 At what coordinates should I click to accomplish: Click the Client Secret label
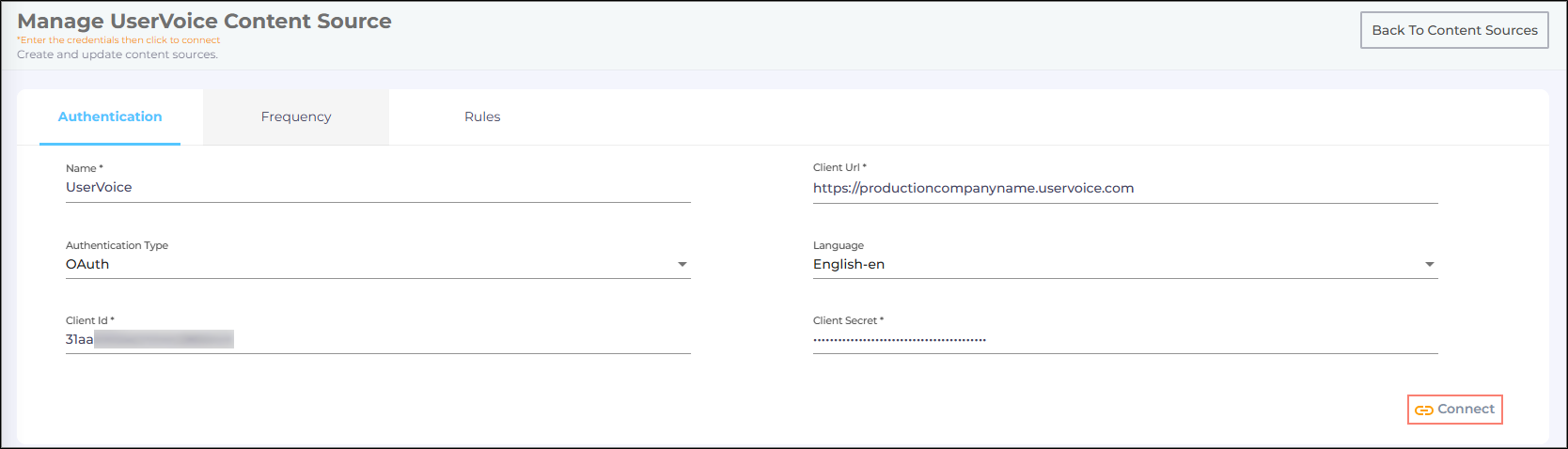pyautogui.click(x=847, y=320)
